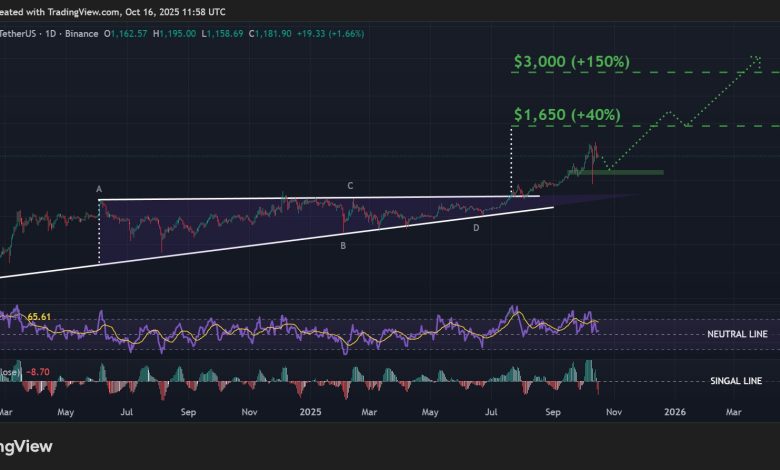Click the arrowhead of the dotted projection
The image size is (780, 470).
[757, 62]
